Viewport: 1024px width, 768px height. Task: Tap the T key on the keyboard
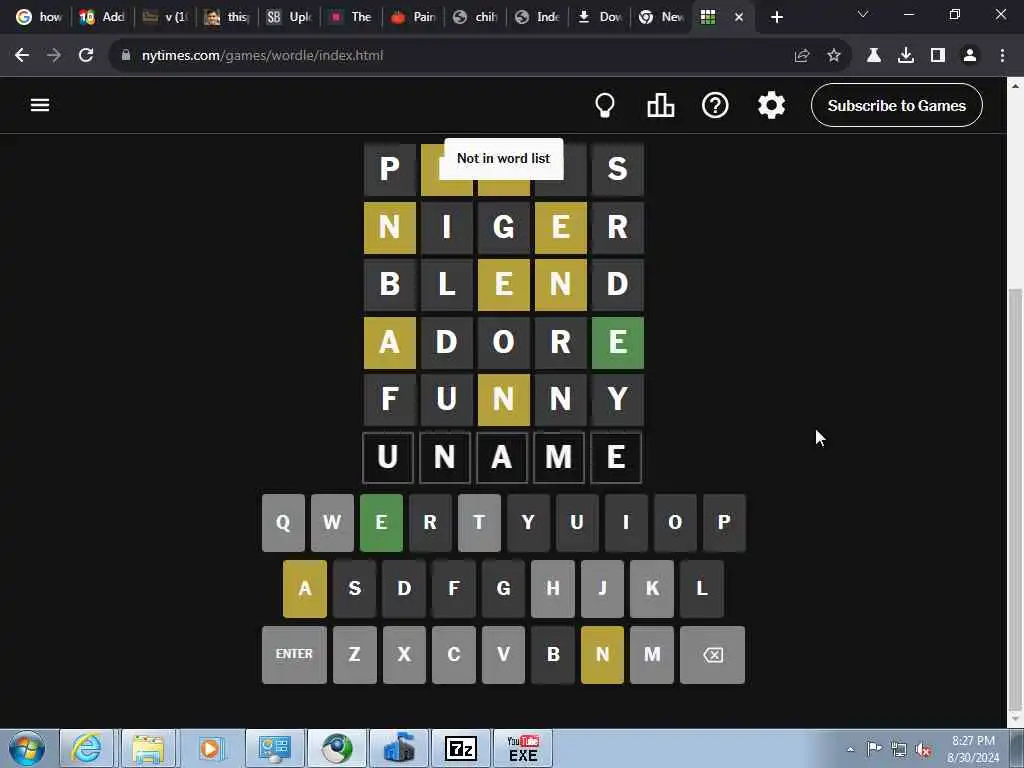[x=479, y=522]
